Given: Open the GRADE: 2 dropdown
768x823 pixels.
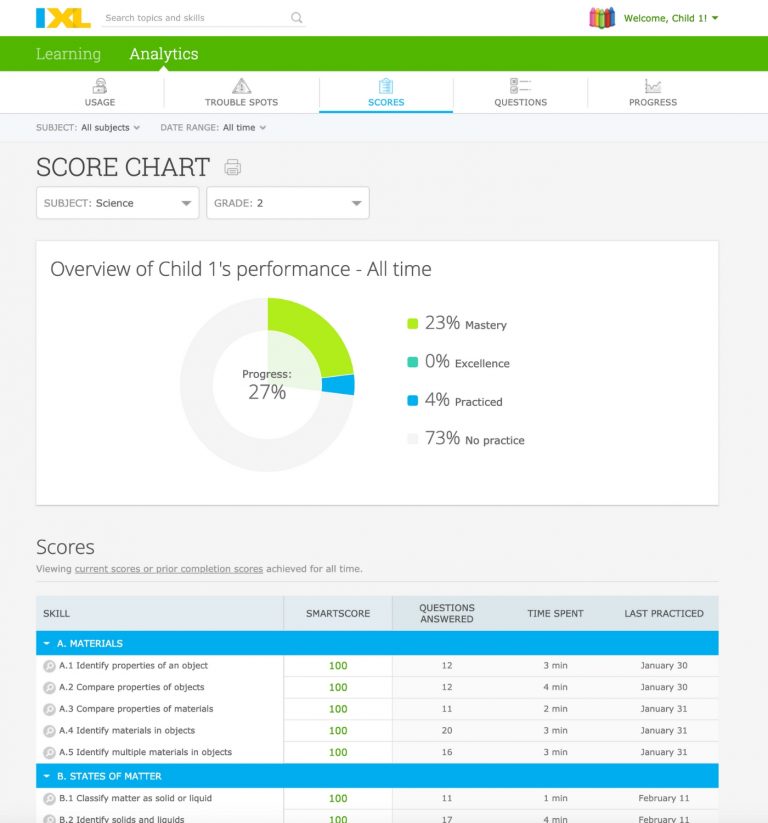Looking at the screenshot, I should (x=288, y=202).
